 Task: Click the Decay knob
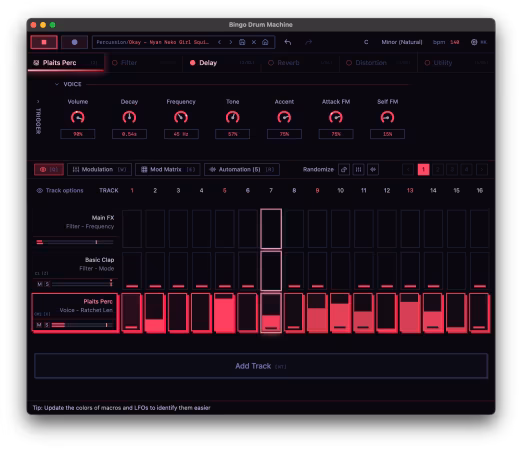pyautogui.click(x=129, y=117)
